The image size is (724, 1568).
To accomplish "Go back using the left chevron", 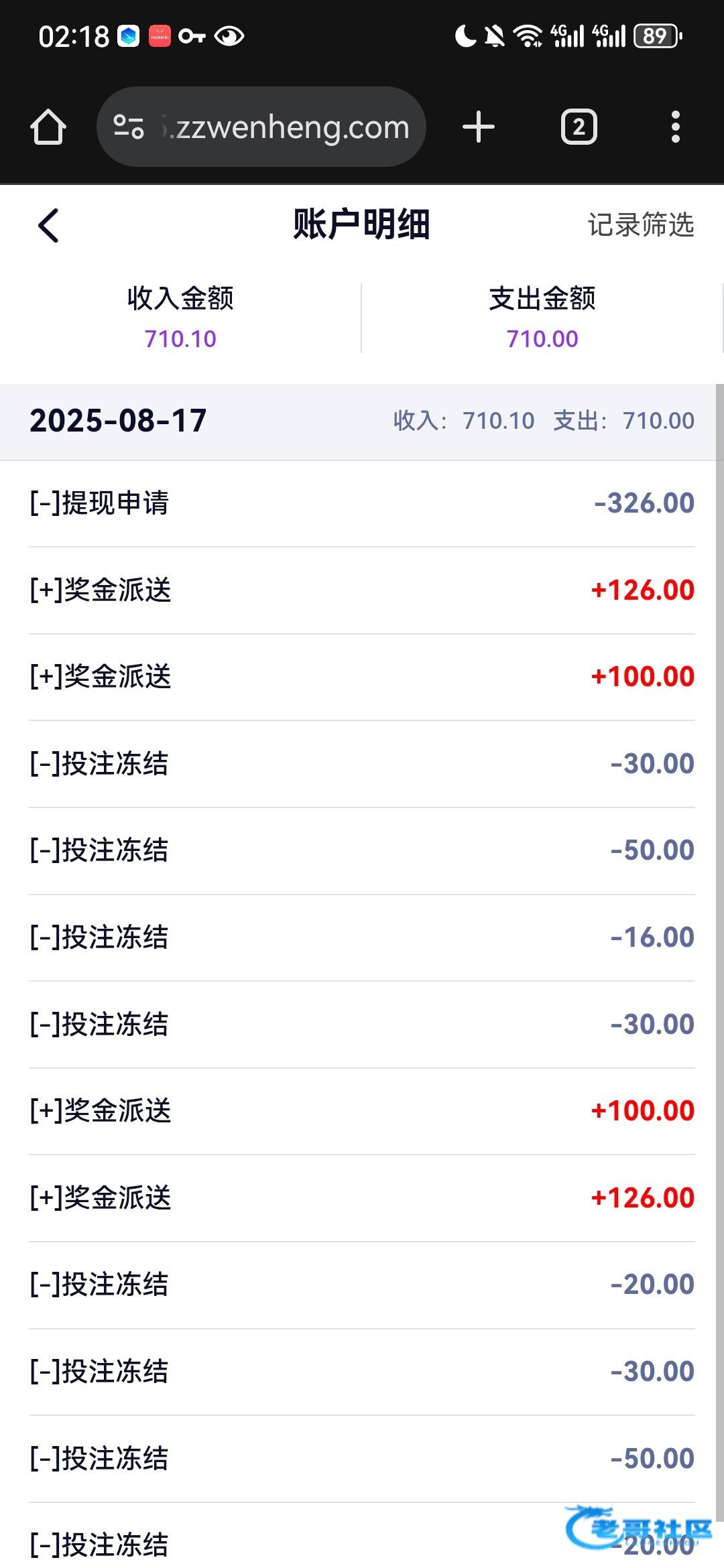I will (x=48, y=225).
